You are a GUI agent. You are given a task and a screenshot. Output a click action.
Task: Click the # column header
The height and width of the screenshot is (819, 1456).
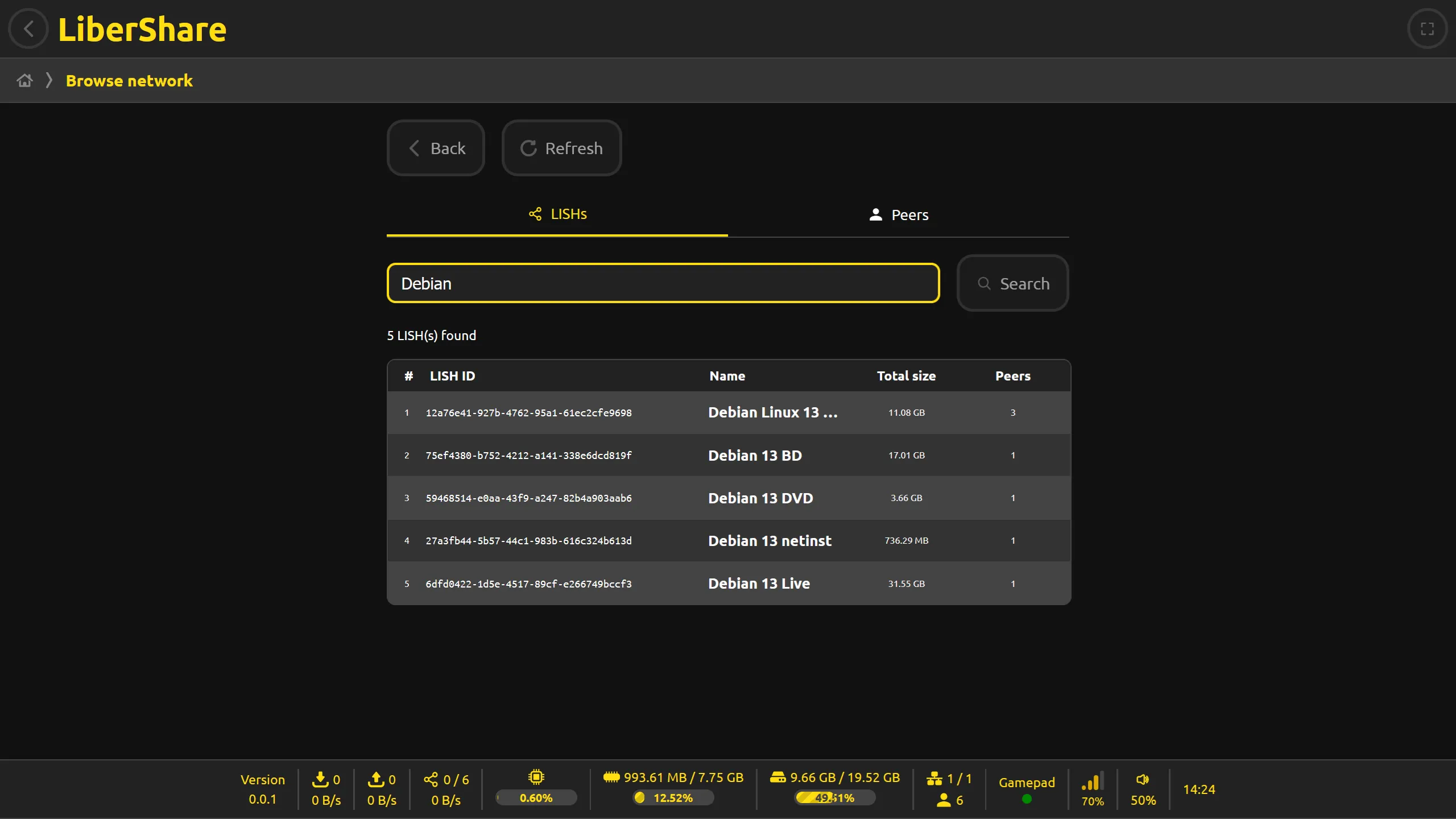pos(408,376)
